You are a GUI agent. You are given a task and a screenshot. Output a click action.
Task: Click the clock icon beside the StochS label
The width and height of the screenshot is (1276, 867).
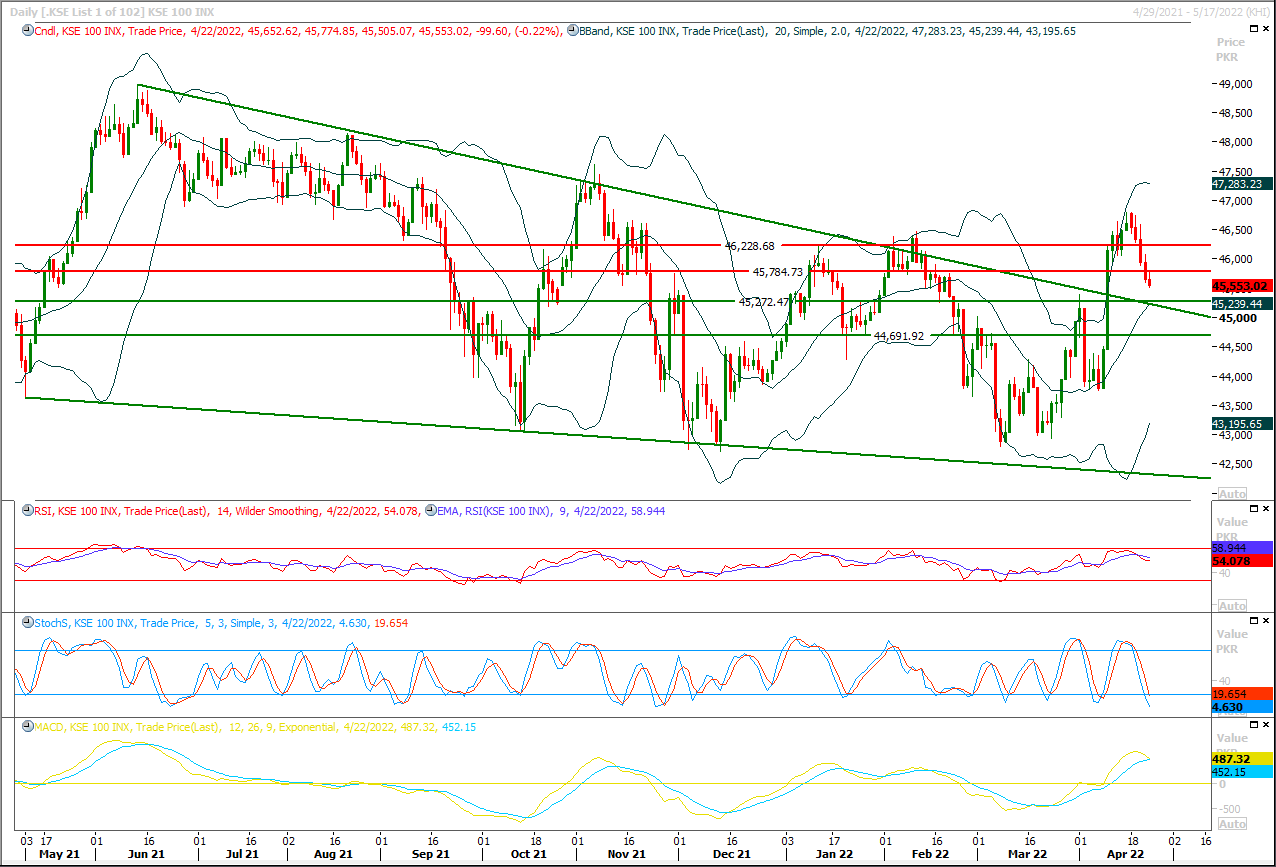tap(27, 623)
